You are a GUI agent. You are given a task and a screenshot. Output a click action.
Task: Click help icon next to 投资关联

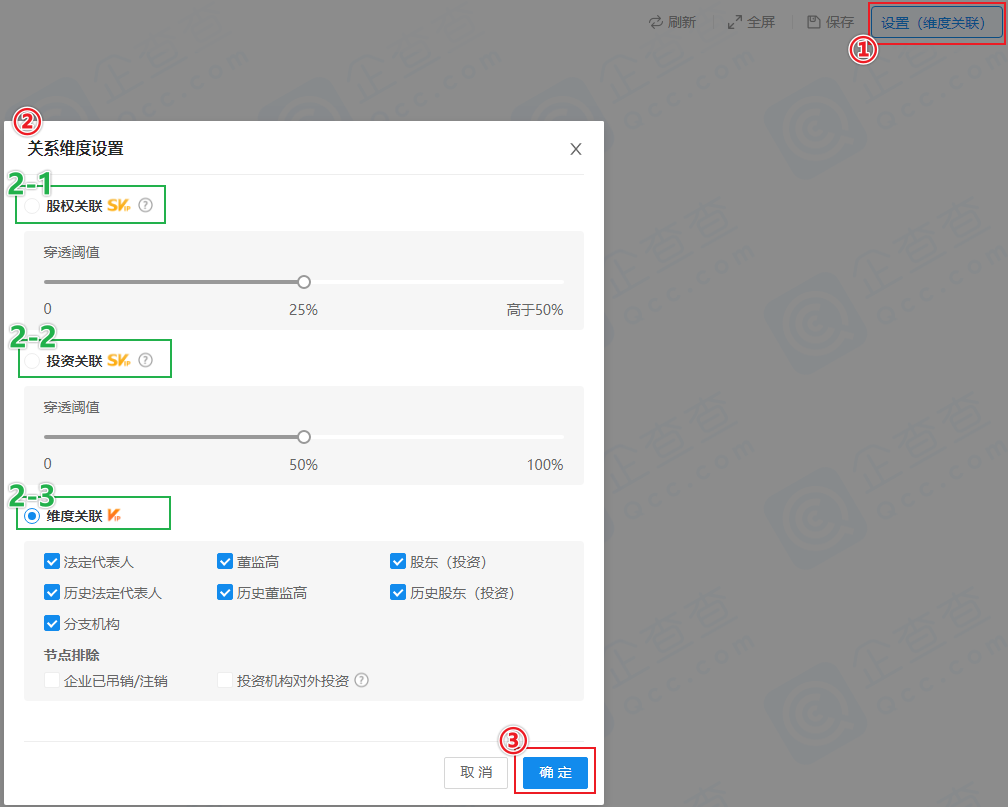(146, 360)
